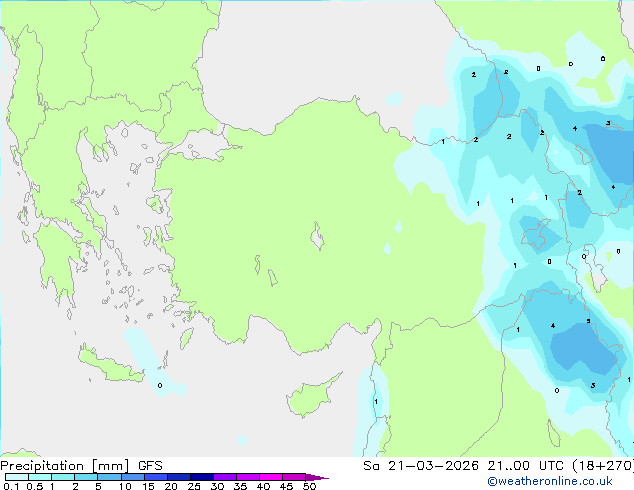The height and width of the screenshot is (490, 634).
Task: Pick the 2–5 mm legend swatch
Action: [86, 477]
